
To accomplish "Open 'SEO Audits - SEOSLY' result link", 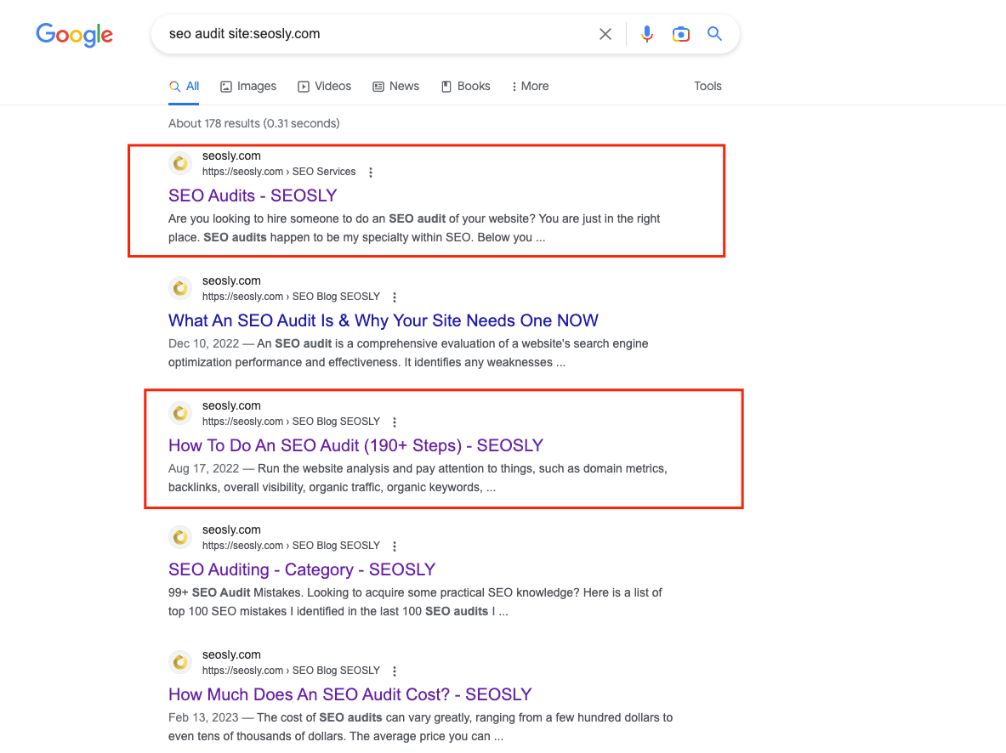I will pyautogui.click(x=252, y=196).
